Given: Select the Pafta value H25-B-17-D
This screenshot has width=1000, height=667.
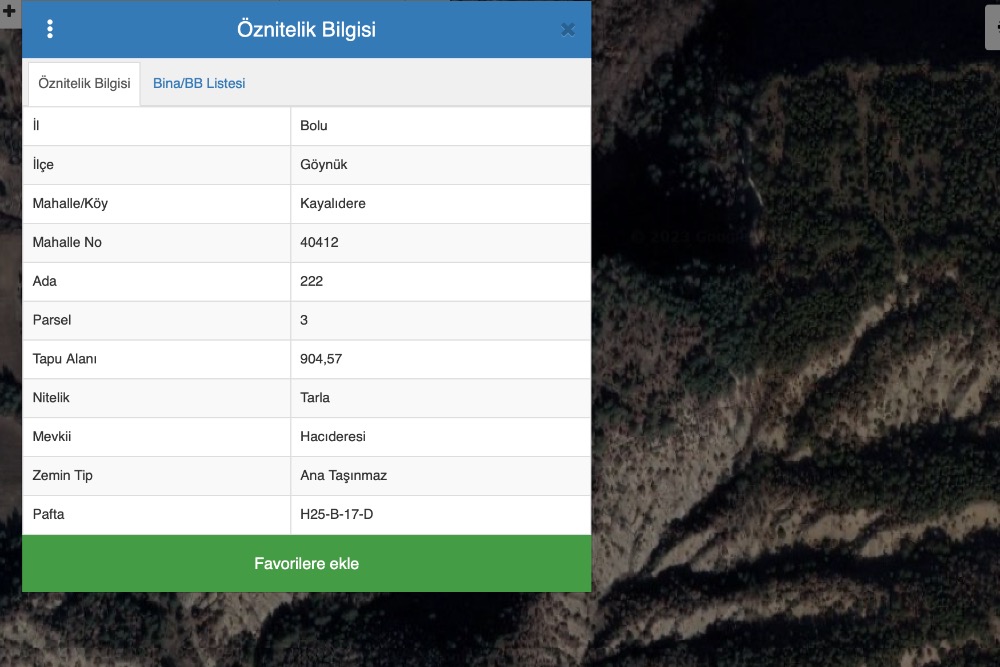Looking at the screenshot, I should pyautogui.click(x=337, y=515).
